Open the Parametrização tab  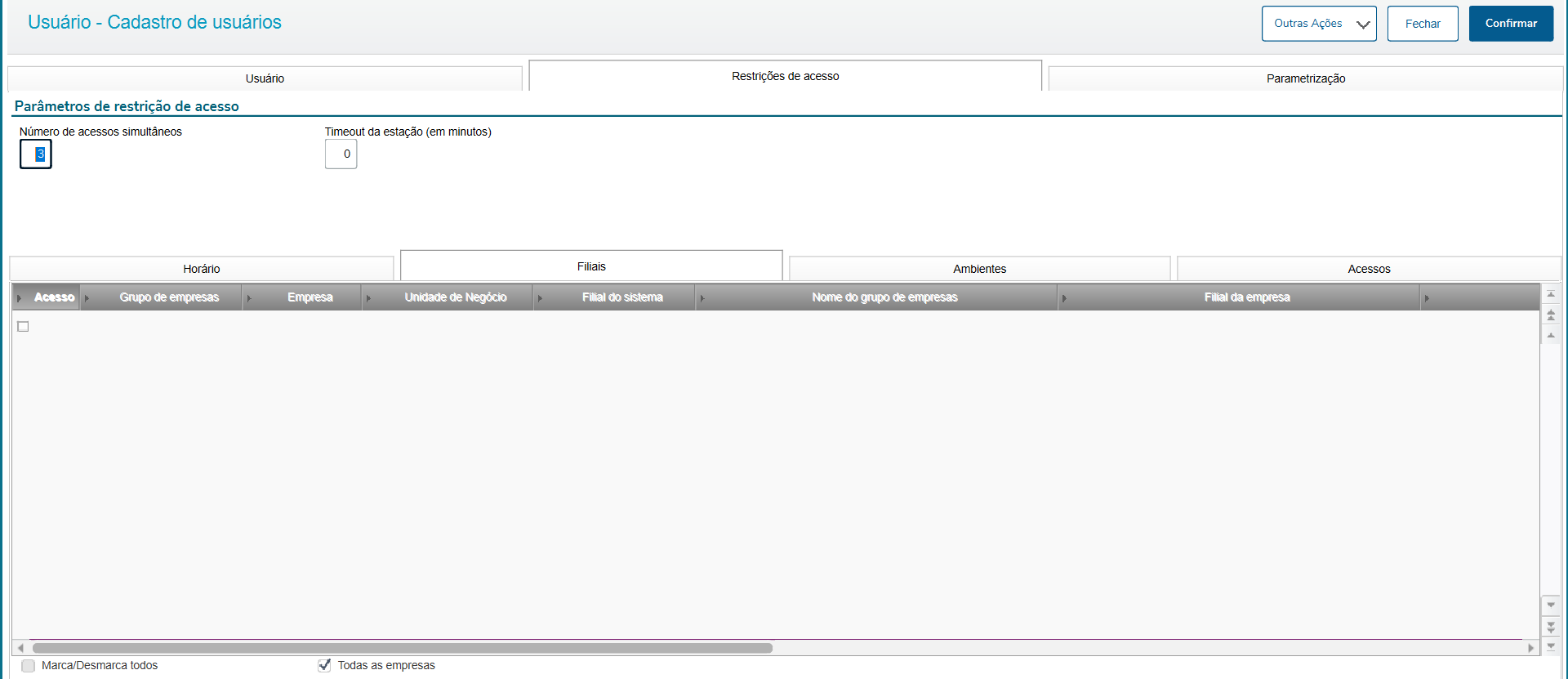(x=1306, y=78)
